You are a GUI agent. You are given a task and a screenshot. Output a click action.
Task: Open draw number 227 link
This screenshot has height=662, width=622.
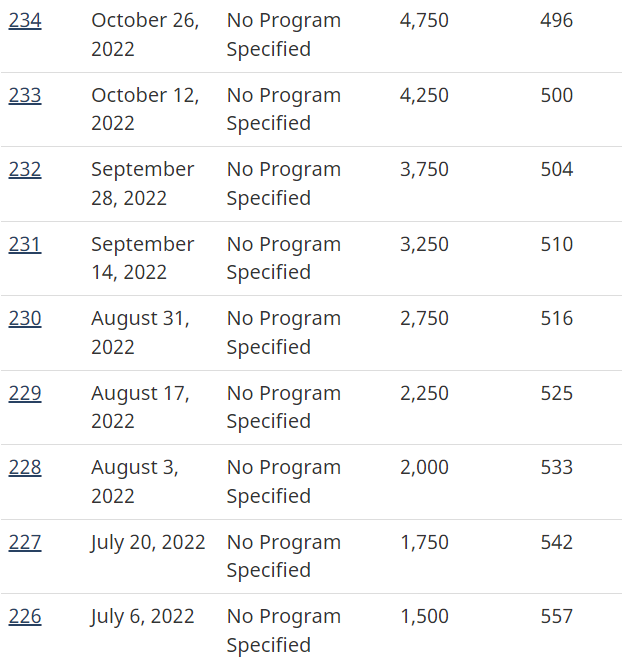(x=25, y=543)
